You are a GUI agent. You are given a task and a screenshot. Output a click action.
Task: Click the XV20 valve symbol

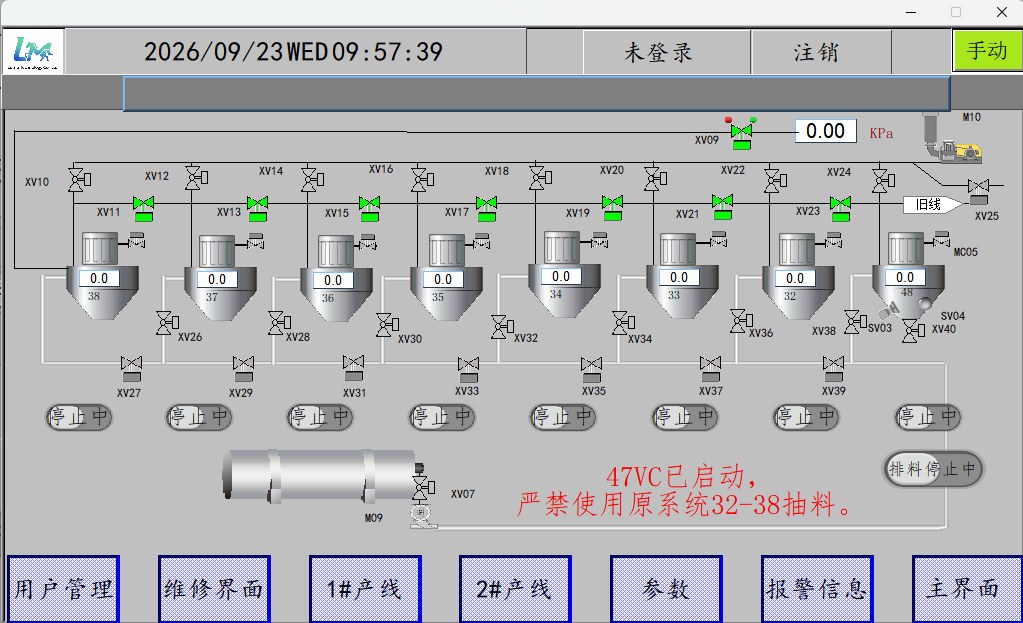click(x=655, y=178)
